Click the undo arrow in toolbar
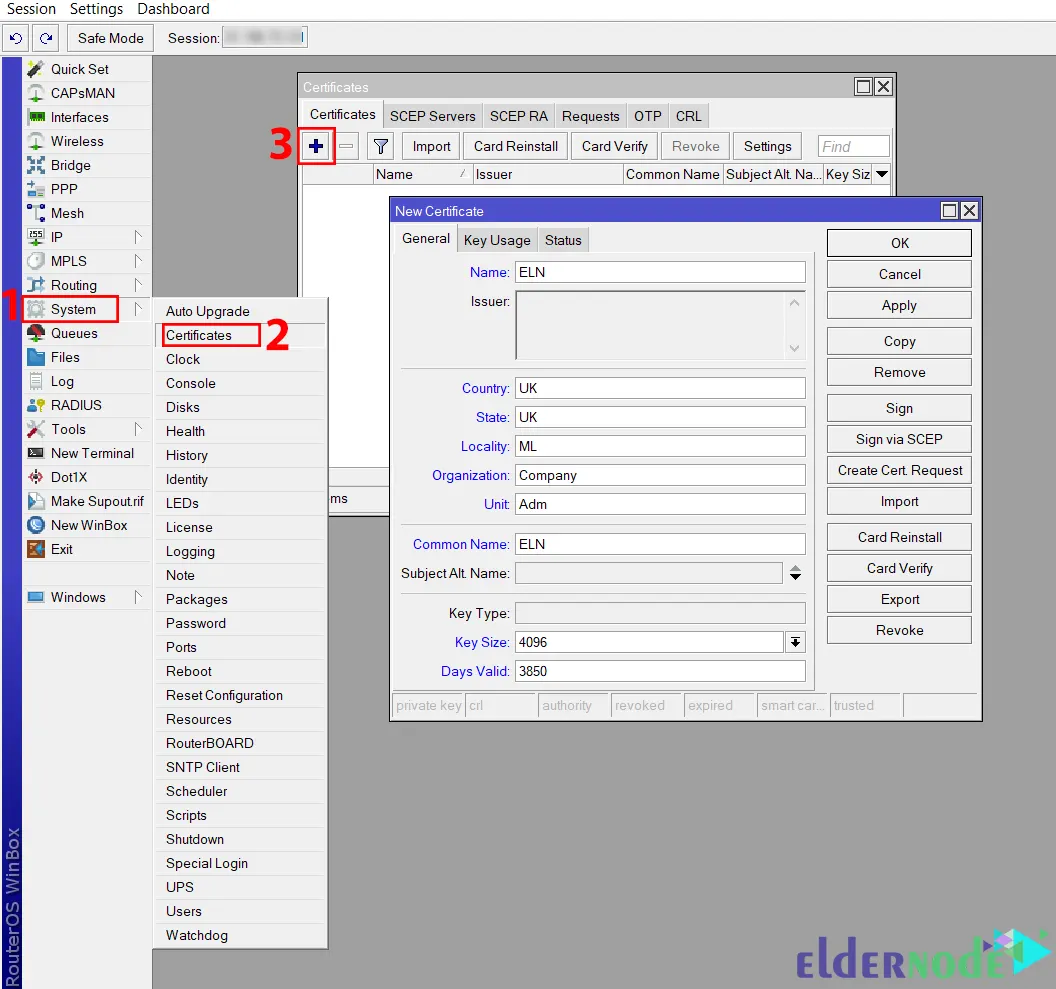Screen dimensions: 1056x989 tap(15, 38)
